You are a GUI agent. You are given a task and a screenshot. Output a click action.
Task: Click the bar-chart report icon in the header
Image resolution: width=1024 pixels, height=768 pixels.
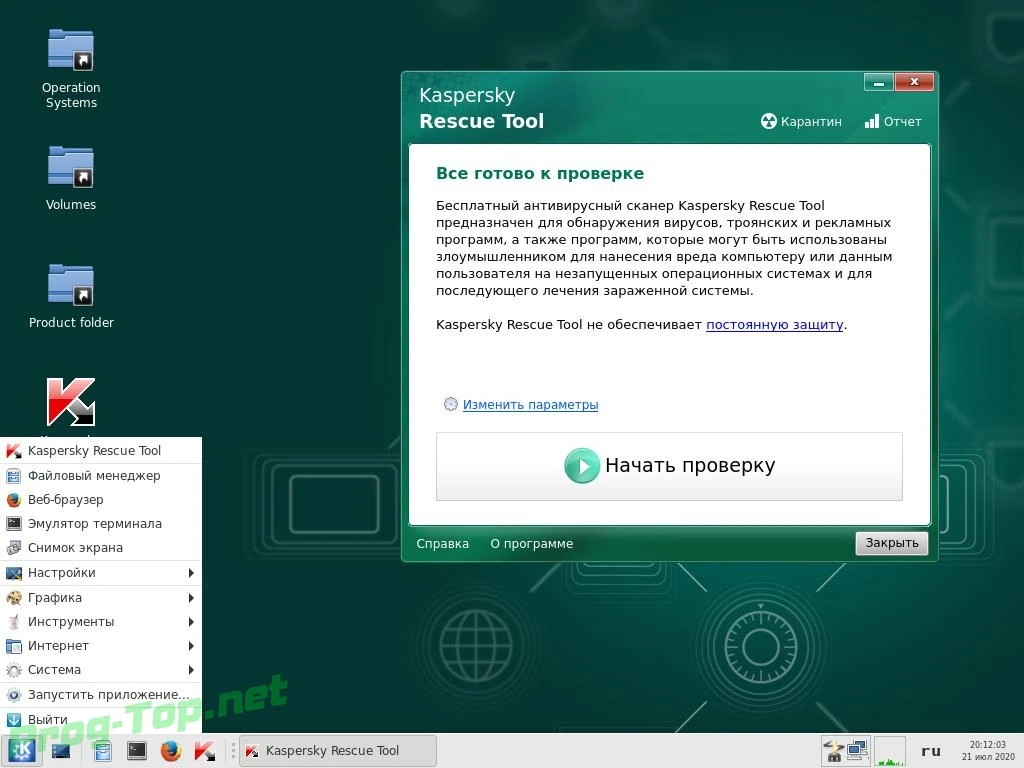pyautogui.click(x=872, y=121)
